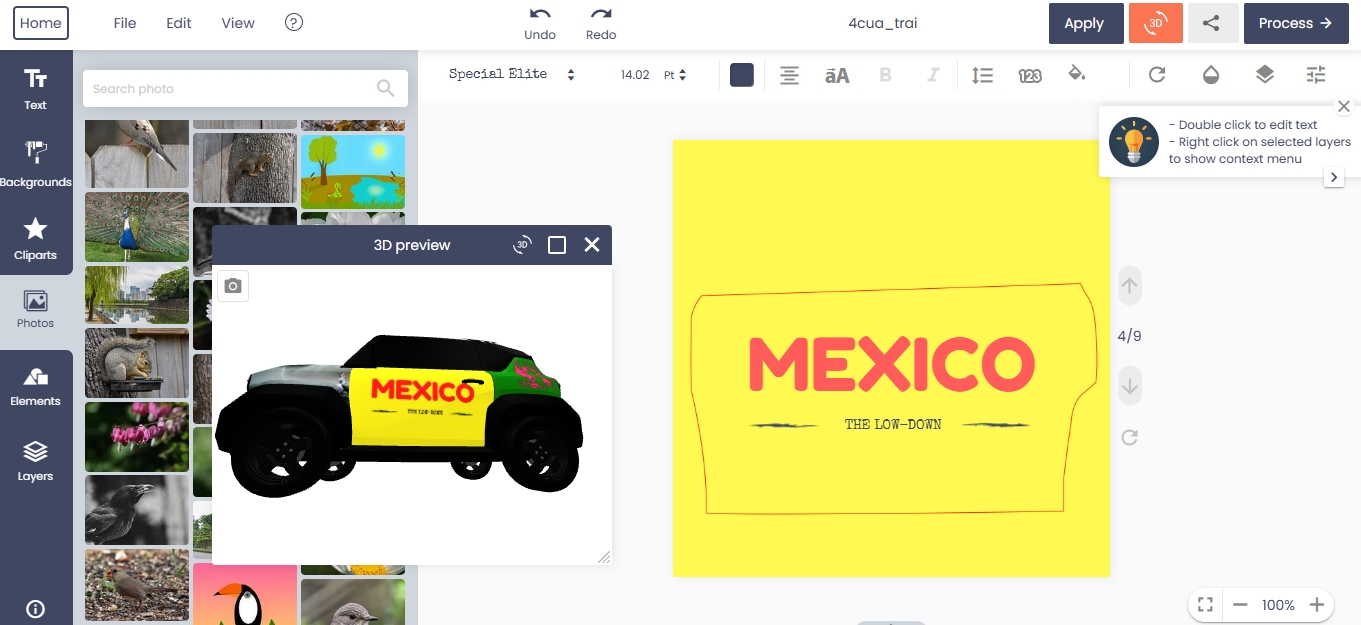The height and width of the screenshot is (625, 1361).
Task: Open the Special Elite font dropdown
Action: click(x=511, y=75)
